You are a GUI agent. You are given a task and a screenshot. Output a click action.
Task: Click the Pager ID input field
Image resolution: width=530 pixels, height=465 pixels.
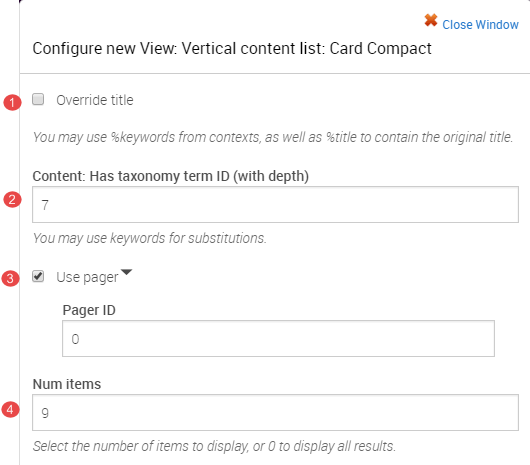pyautogui.click(x=278, y=338)
